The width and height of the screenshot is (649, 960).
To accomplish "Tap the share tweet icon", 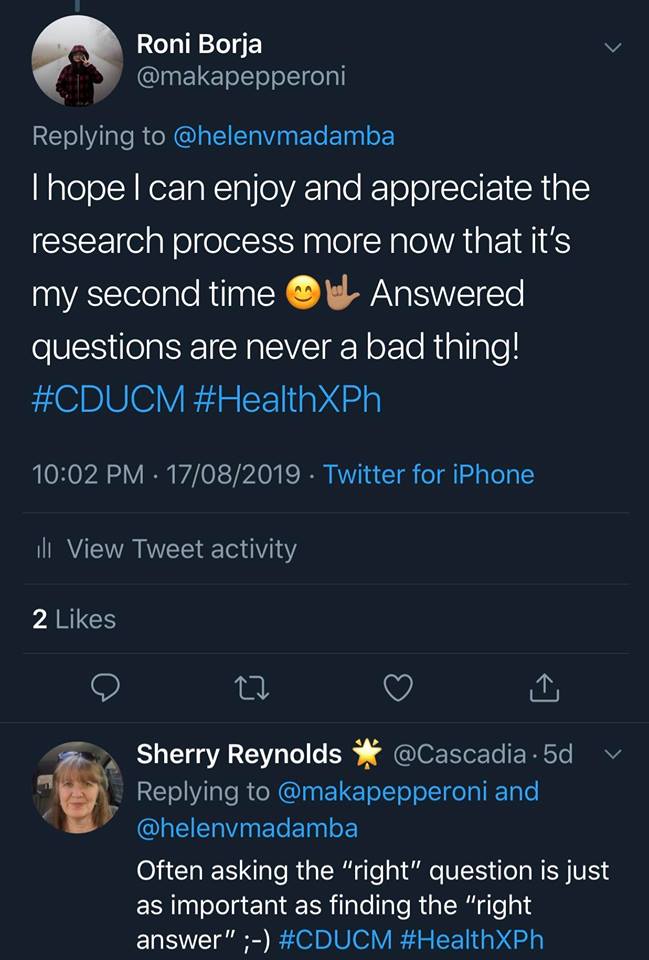I will click(x=541, y=687).
